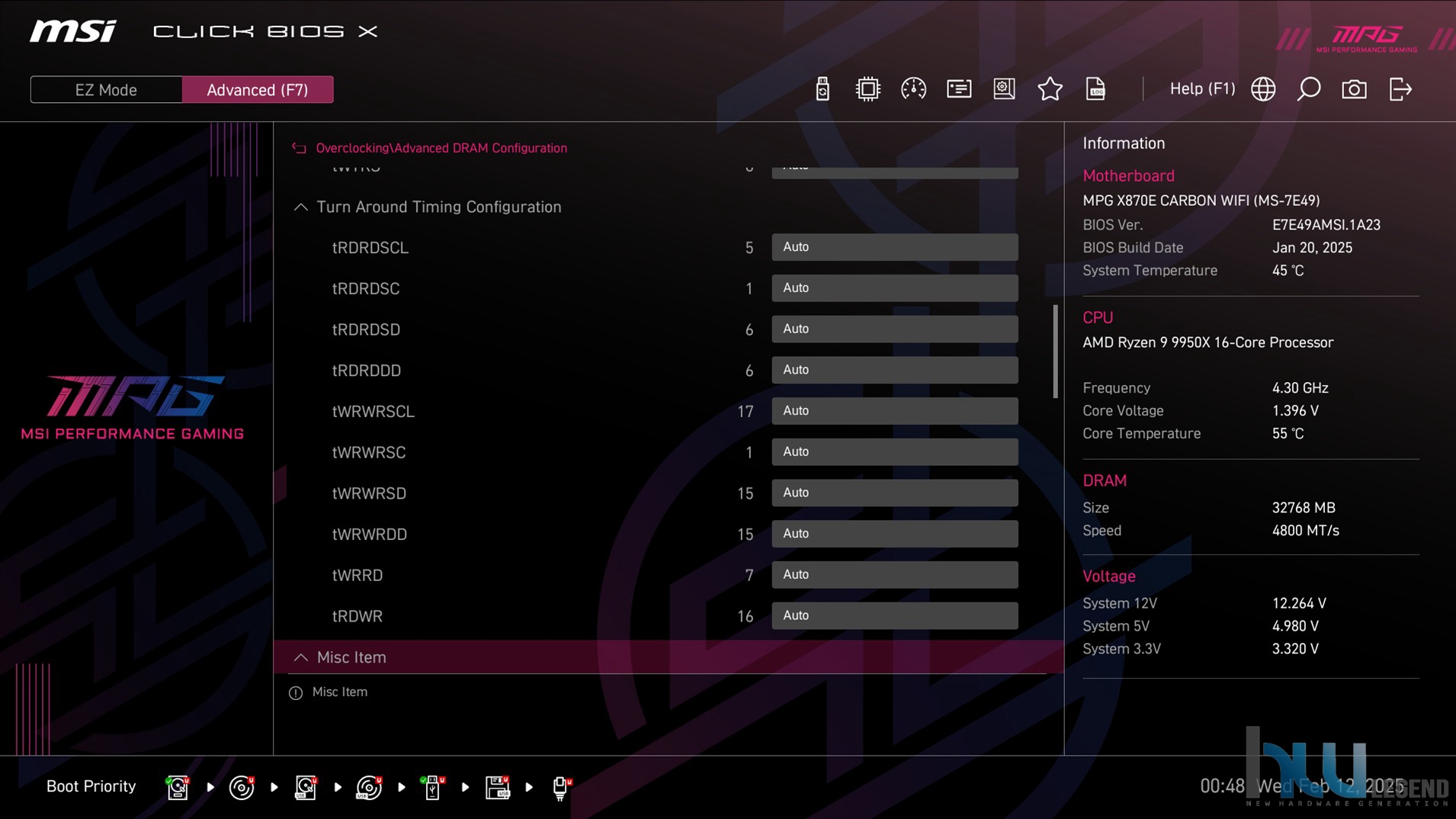Select the tWRWRSCL label

(x=373, y=412)
